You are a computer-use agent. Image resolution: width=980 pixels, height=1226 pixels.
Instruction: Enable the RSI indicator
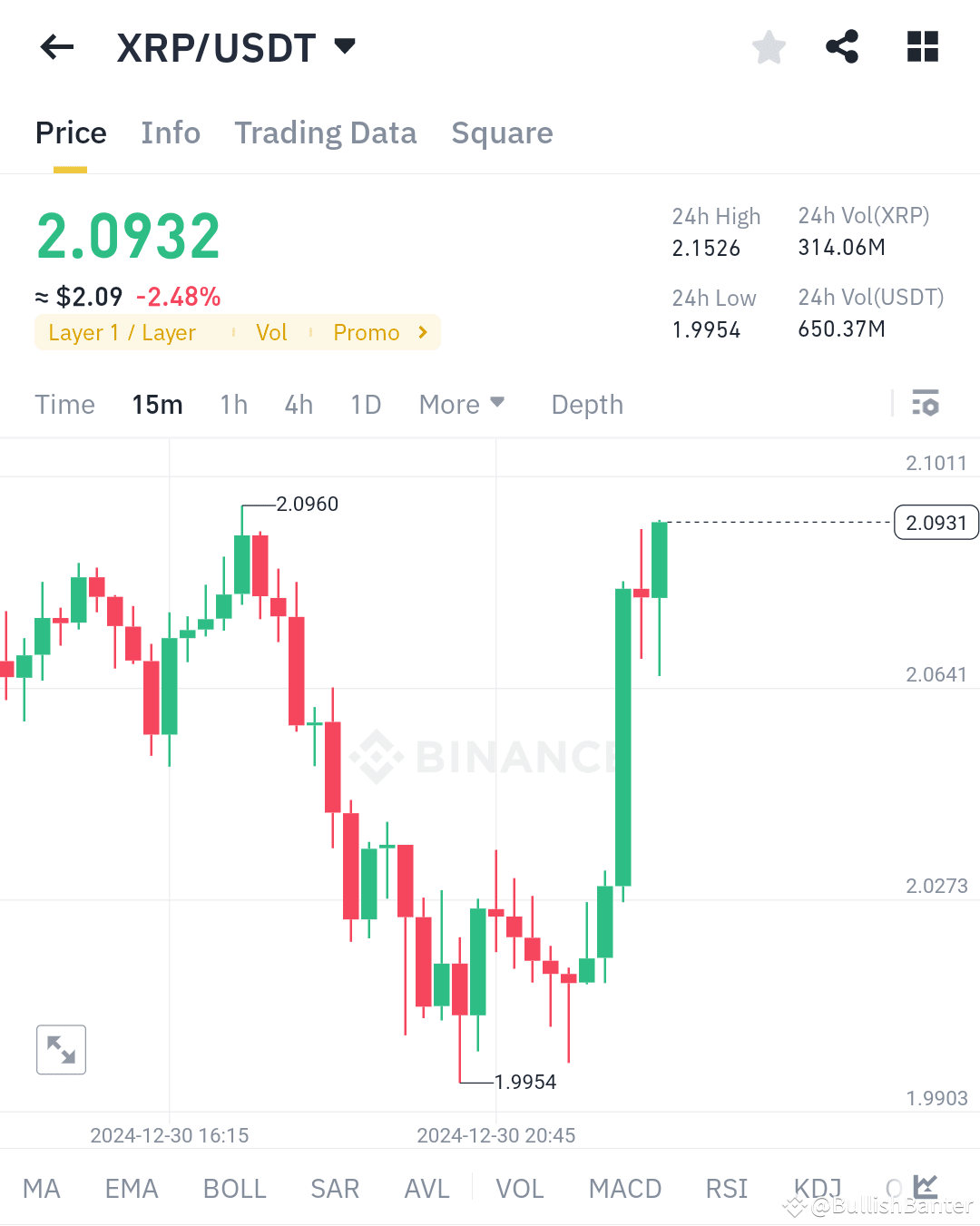click(725, 1187)
